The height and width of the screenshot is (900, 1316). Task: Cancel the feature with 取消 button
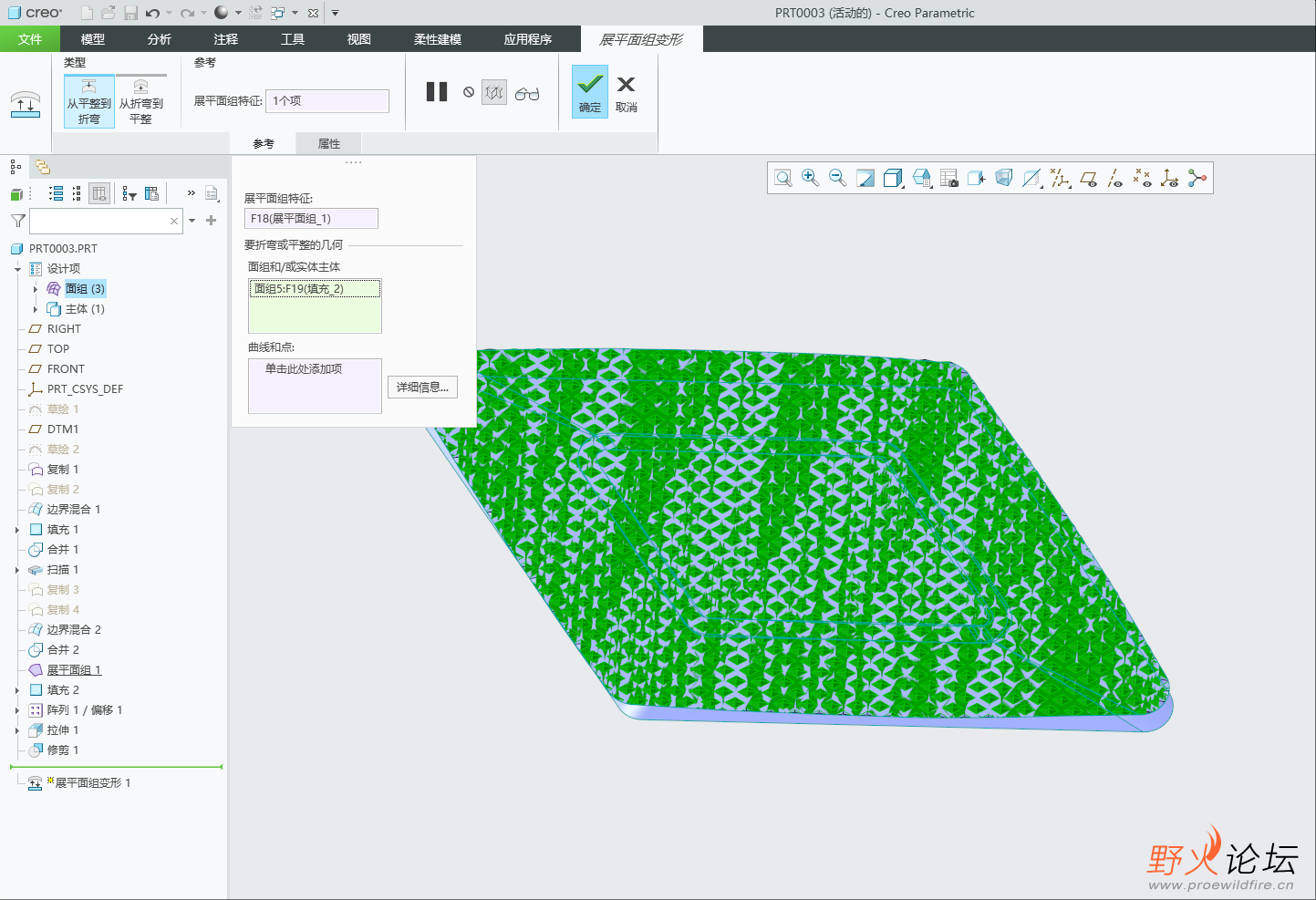pos(627,94)
